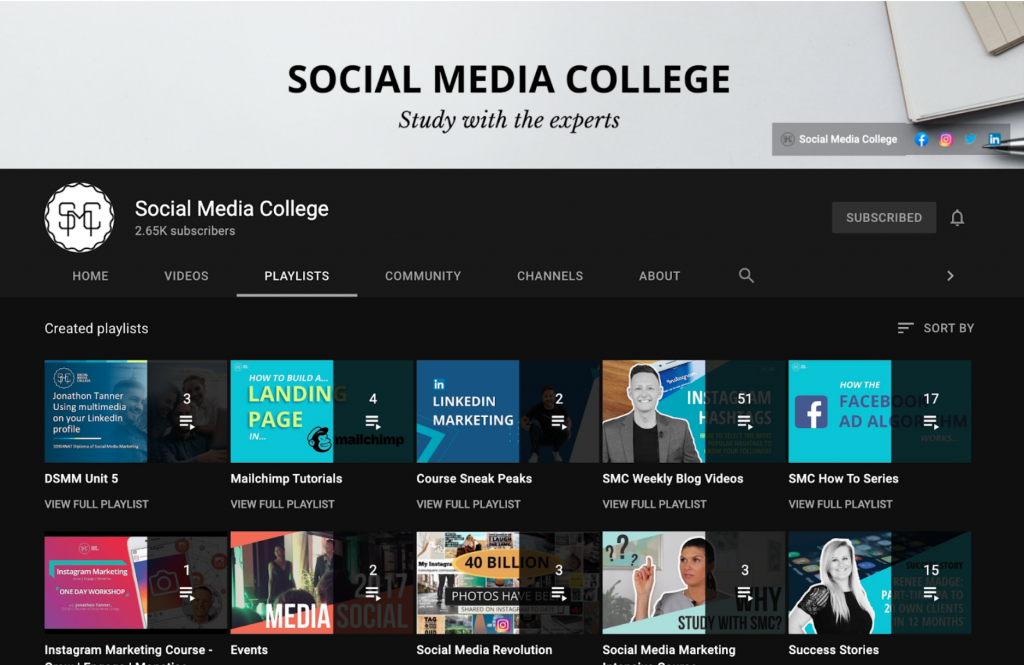View full playlist for SMC Weekly Blog Videos
The height and width of the screenshot is (665, 1024).
654,504
